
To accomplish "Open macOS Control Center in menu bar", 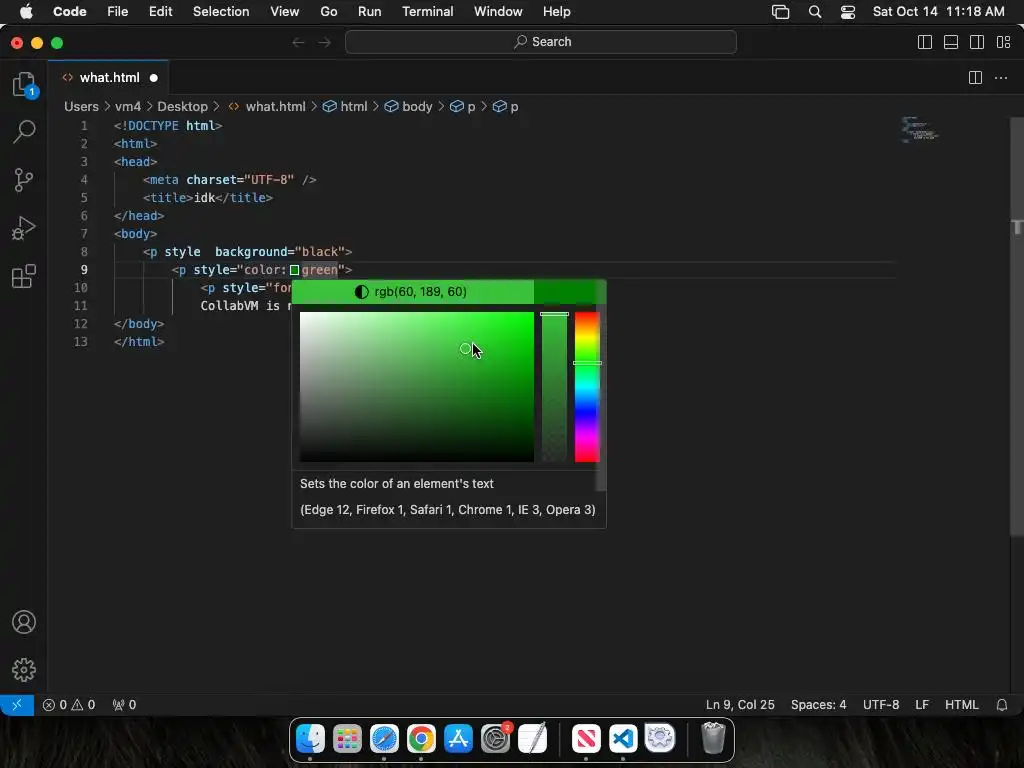I will (848, 12).
